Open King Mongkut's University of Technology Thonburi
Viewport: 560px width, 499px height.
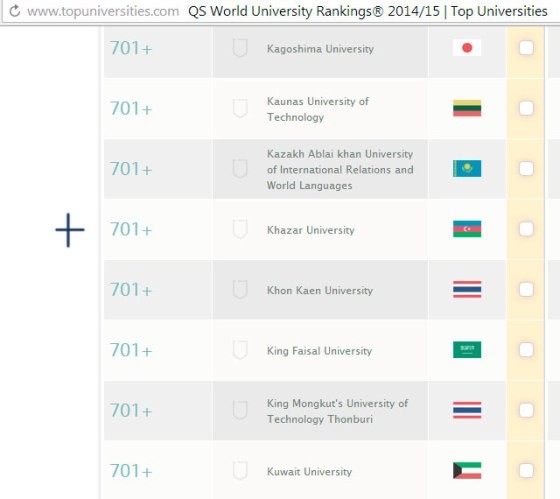pyautogui.click(x=338, y=411)
